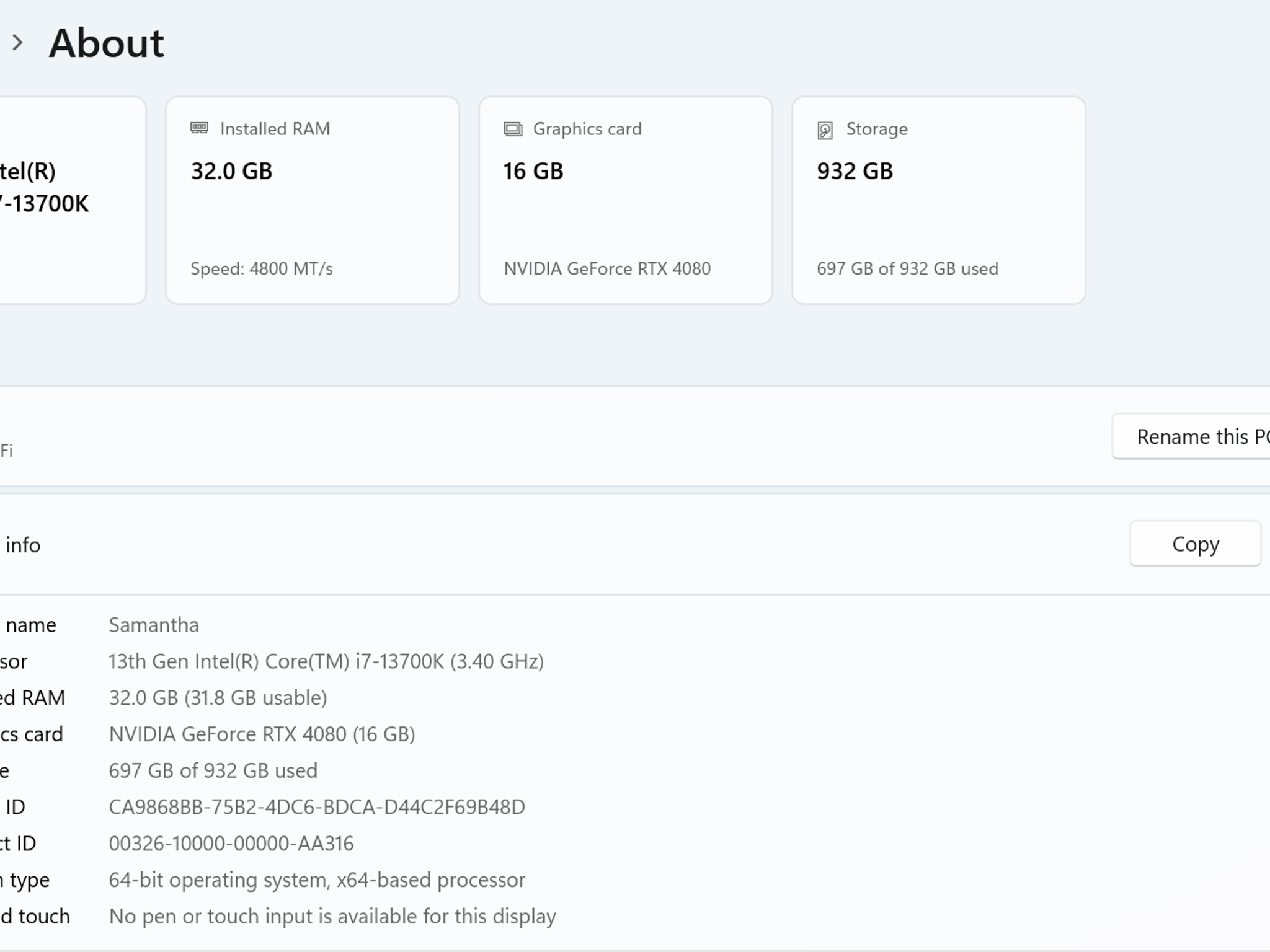Open the Storage card showing 932 GB
The image size is (1270, 952).
[x=939, y=200]
